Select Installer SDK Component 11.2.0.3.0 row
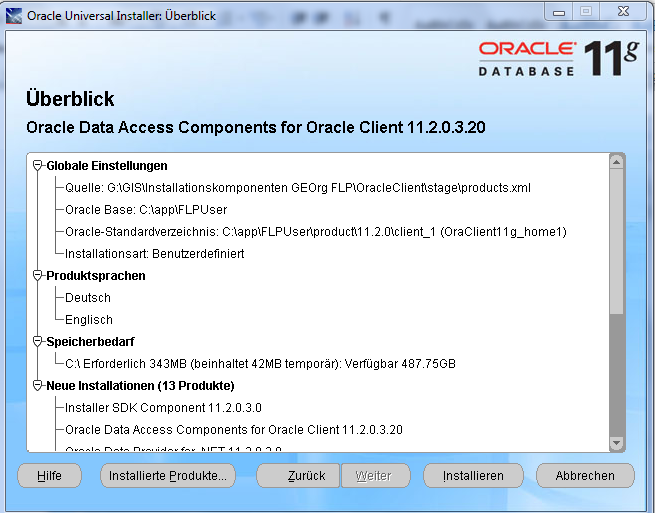The image size is (655, 513). 163,407
